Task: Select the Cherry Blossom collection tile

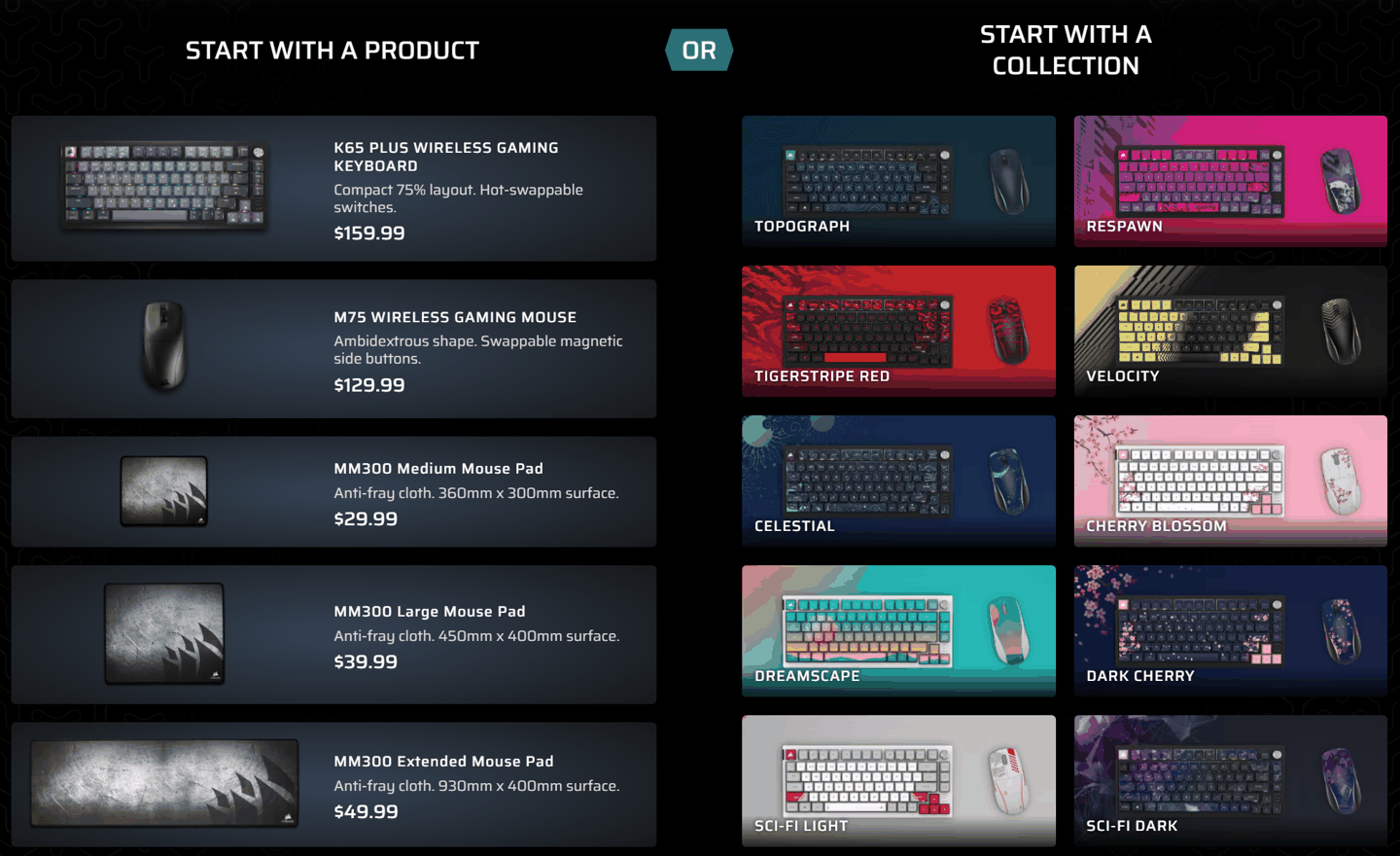Action: [1230, 481]
